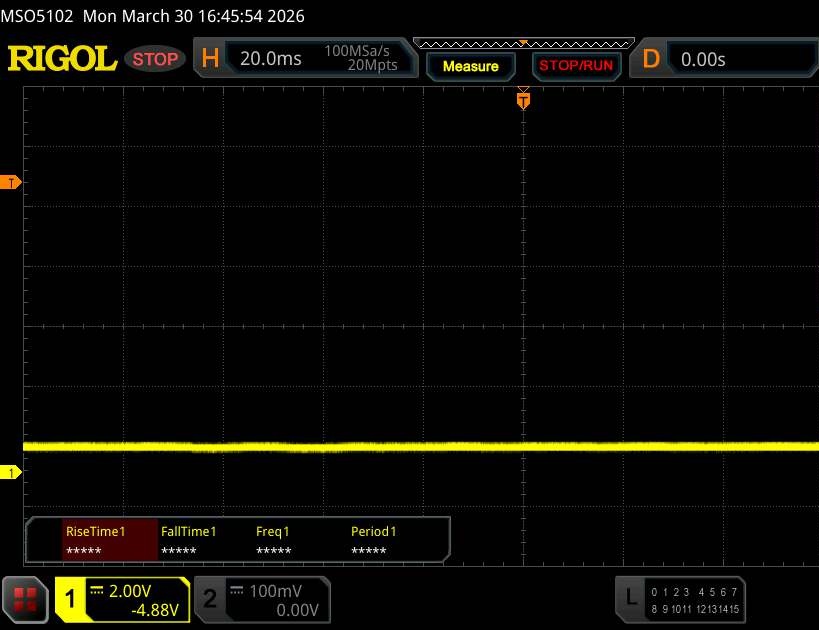Image resolution: width=819 pixels, height=630 pixels.
Task: Click the waveform memory position bar
Action: [x=522, y=43]
